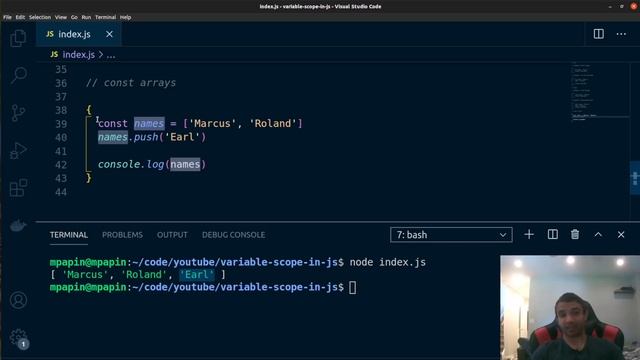
Task: Split the editor to the right
Action: point(598,34)
